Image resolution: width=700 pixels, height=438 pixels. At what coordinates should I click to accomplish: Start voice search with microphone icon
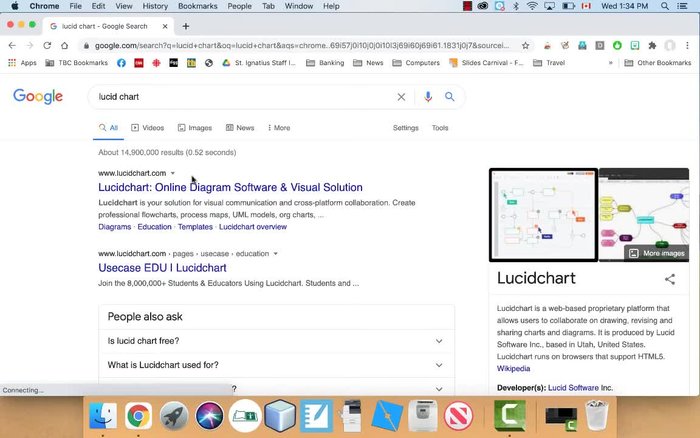pyautogui.click(x=428, y=97)
